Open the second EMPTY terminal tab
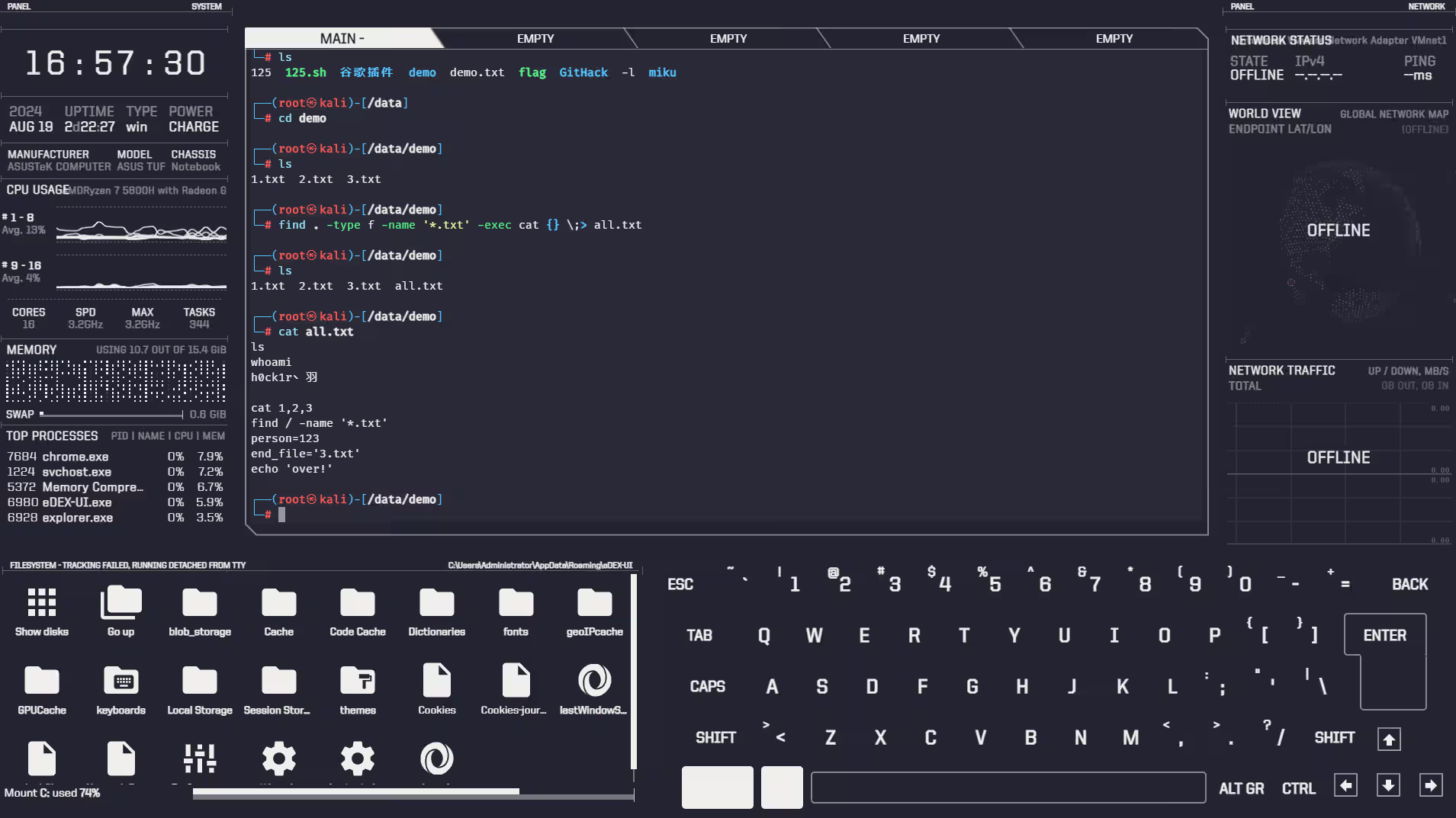This screenshot has height=818, width=1456. pos(728,39)
